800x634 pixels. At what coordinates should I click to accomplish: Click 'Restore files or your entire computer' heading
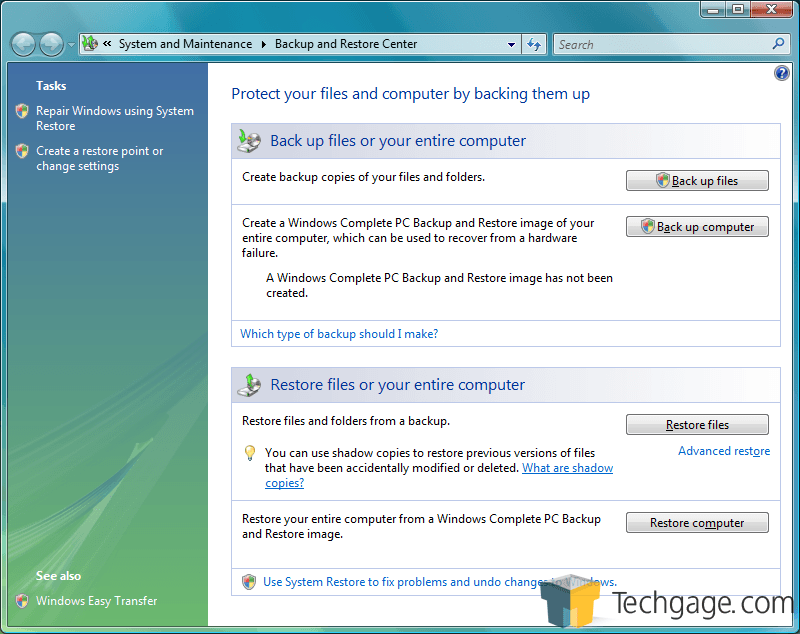[397, 385]
